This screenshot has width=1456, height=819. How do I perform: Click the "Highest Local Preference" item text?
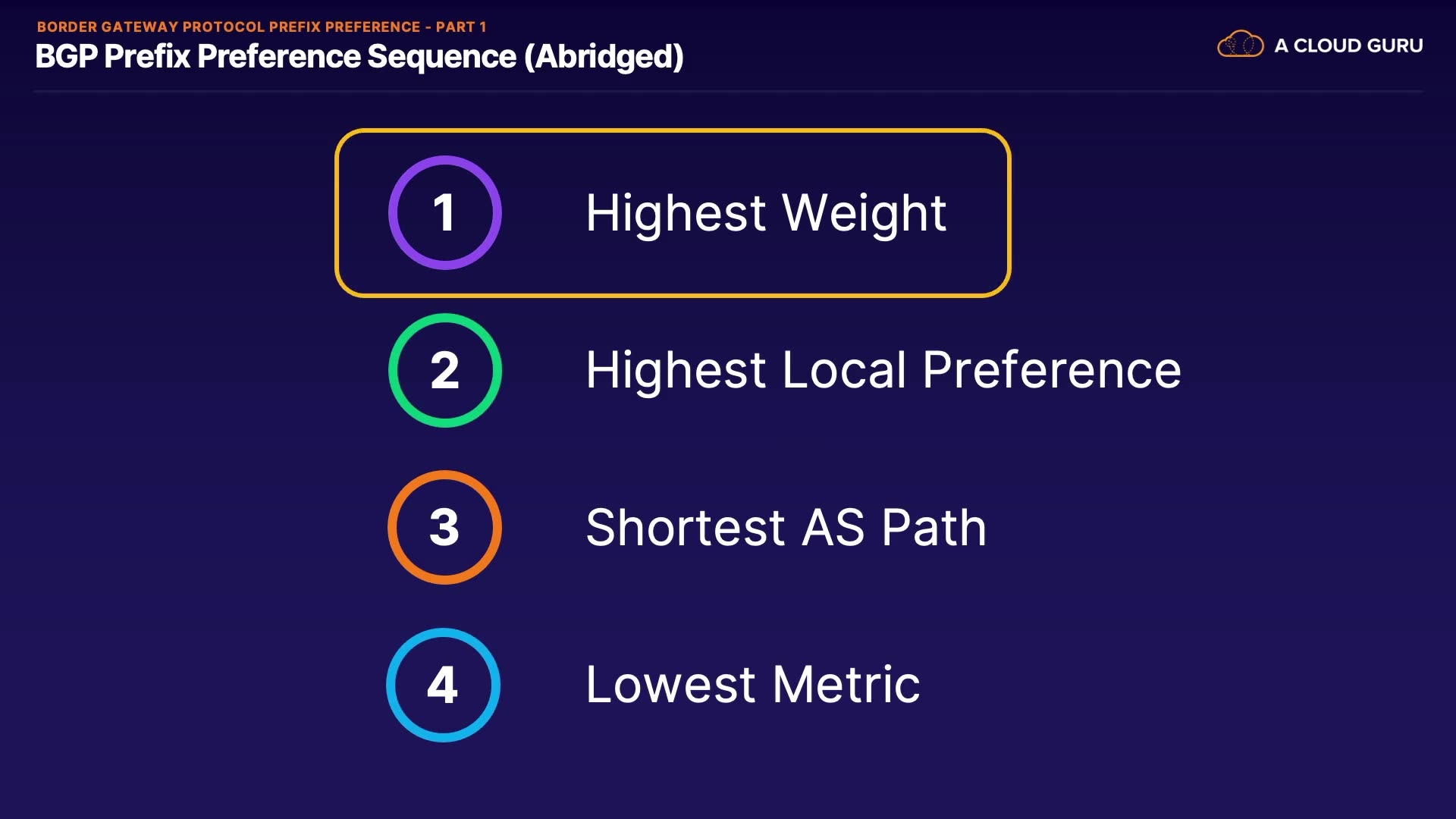(x=883, y=370)
